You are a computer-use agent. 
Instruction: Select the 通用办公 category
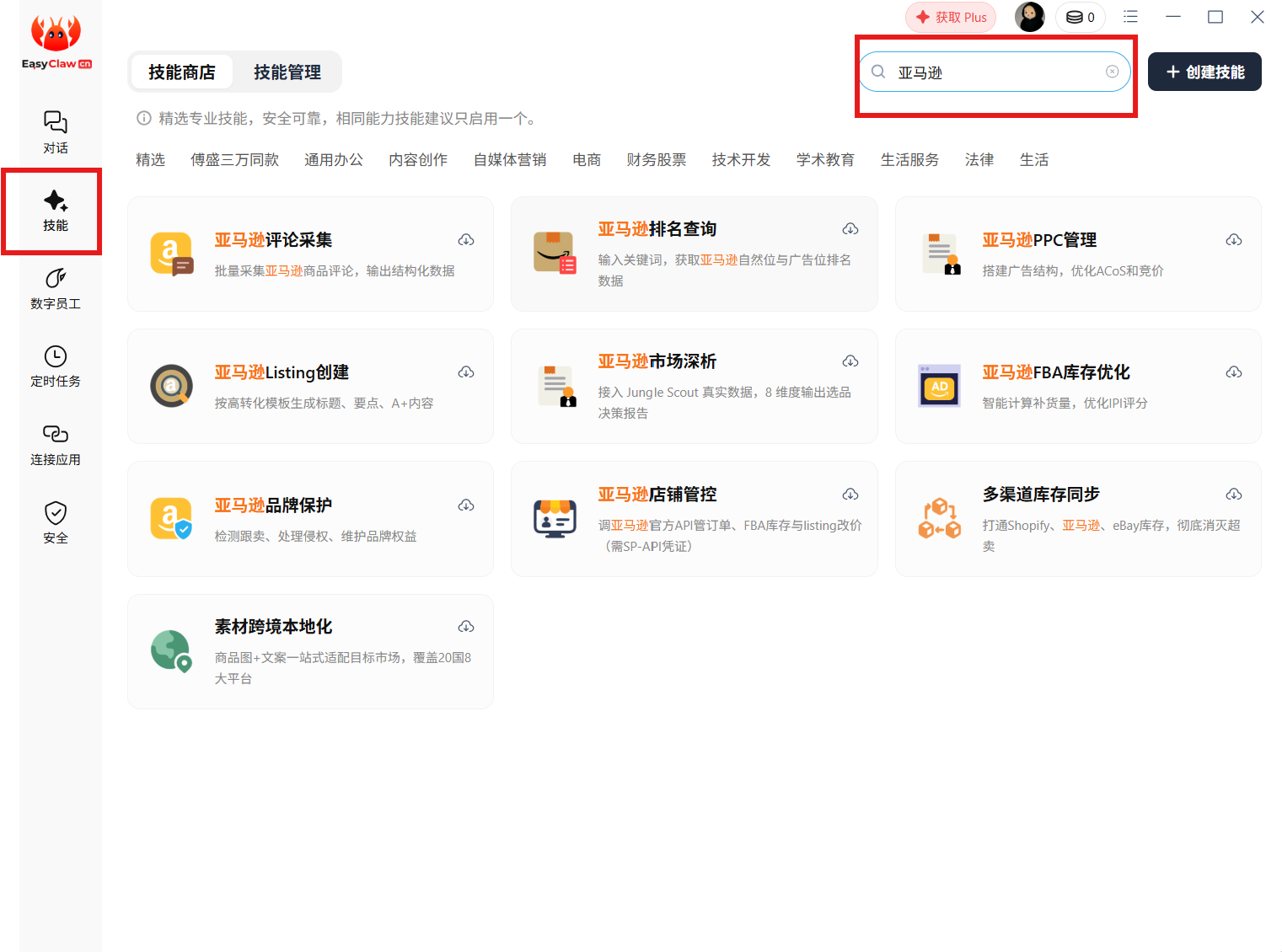click(334, 160)
